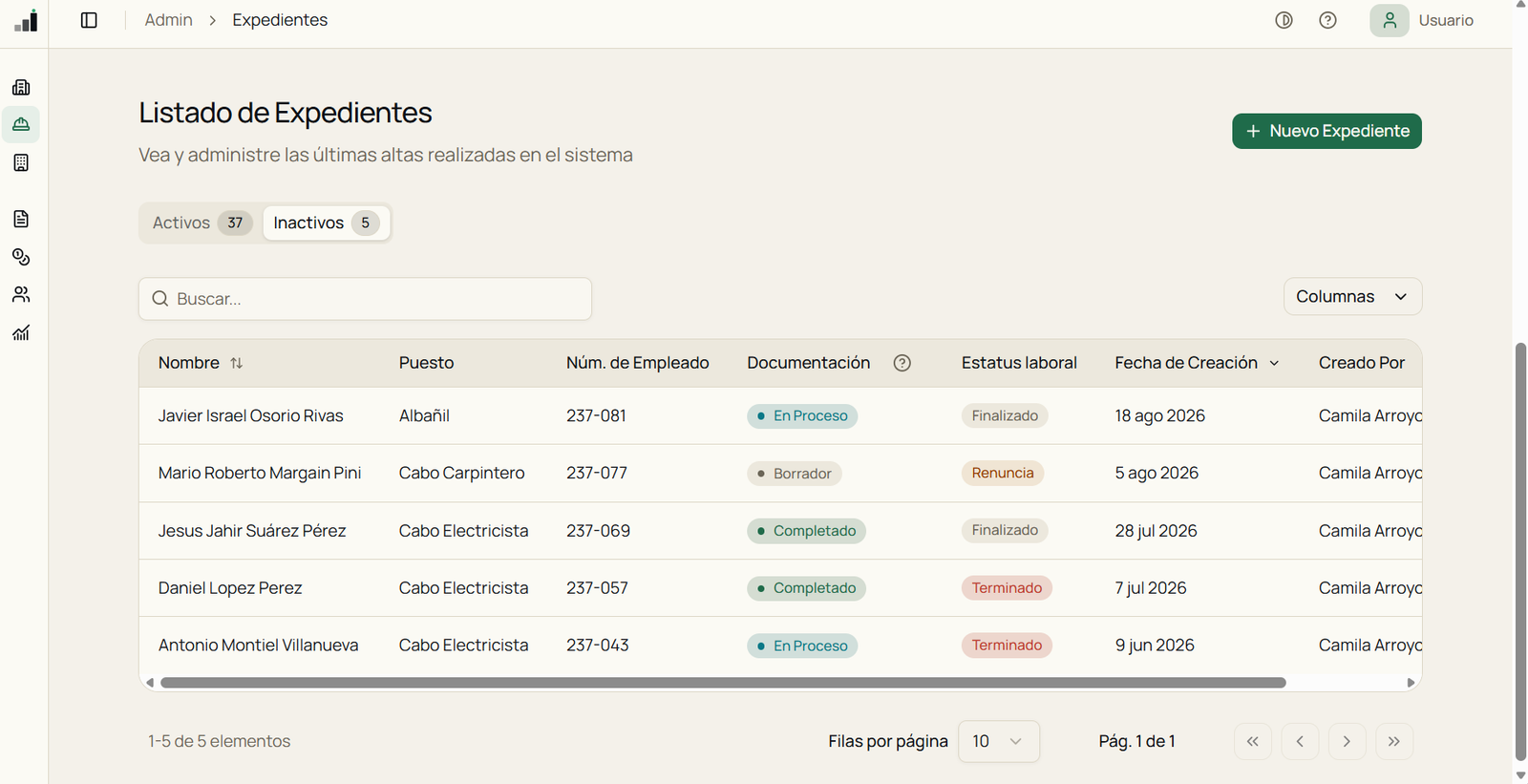Open Javier Israel Osorio Rivas record
The width and height of the screenshot is (1528, 784).
tap(251, 415)
